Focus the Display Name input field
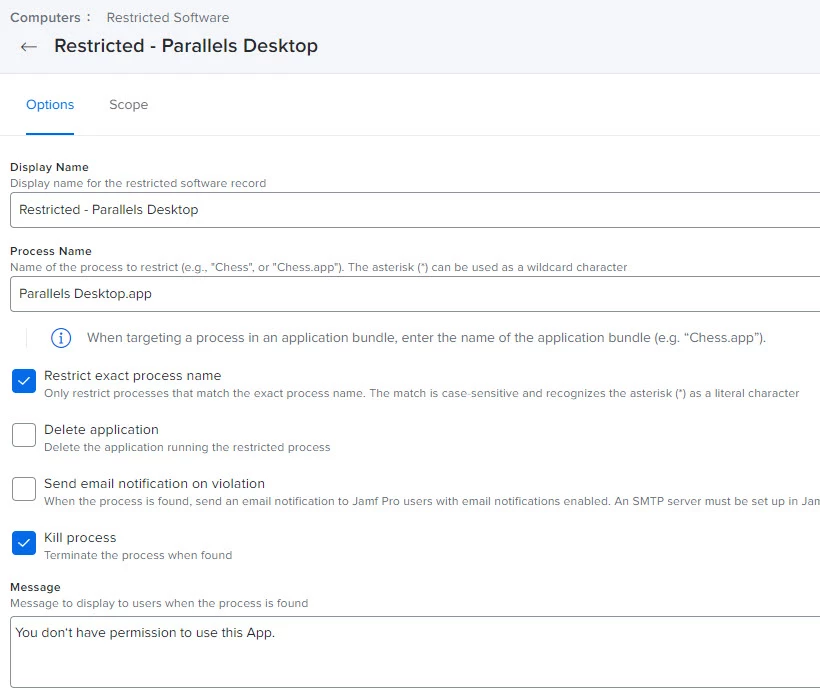820x697 pixels. [415, 210]
